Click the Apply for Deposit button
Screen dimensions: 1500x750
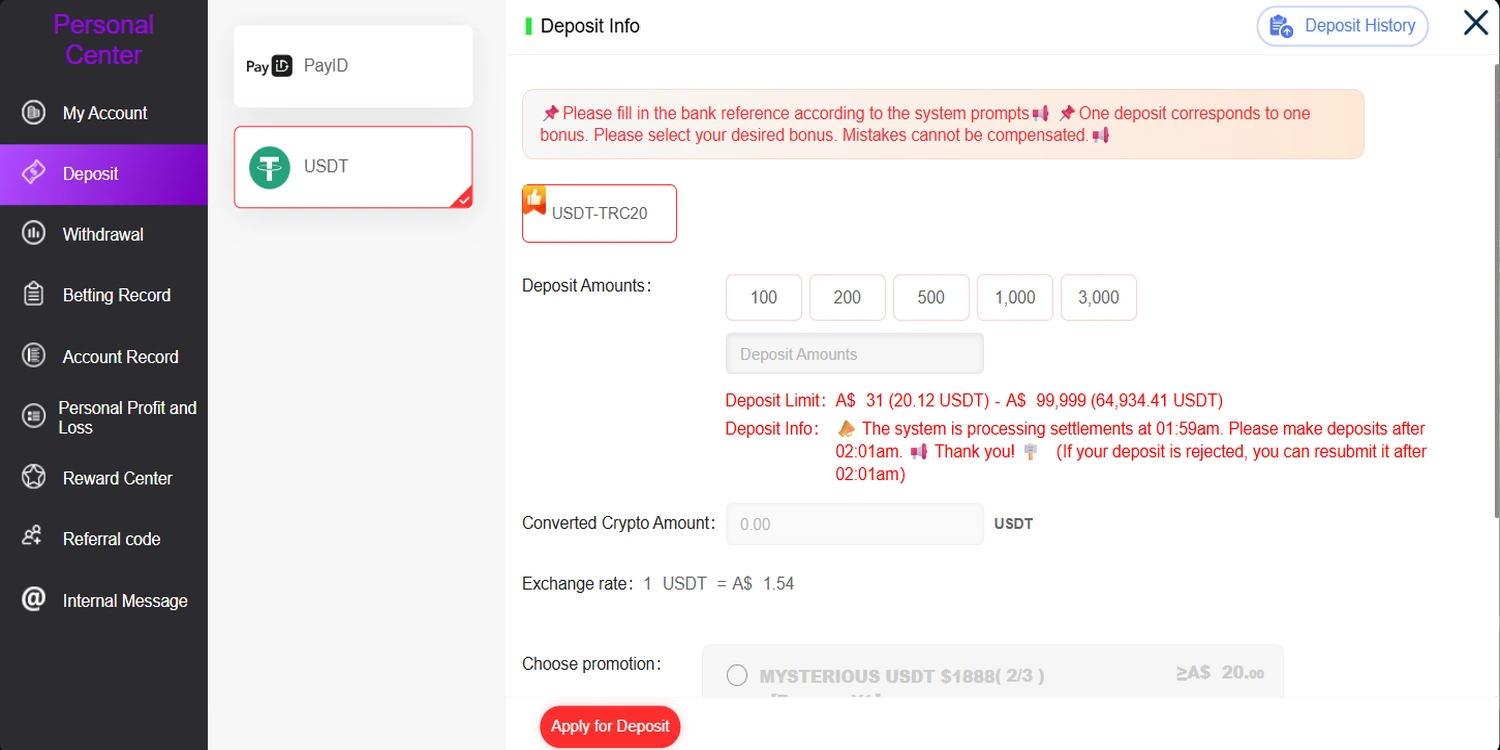(610, 726)
